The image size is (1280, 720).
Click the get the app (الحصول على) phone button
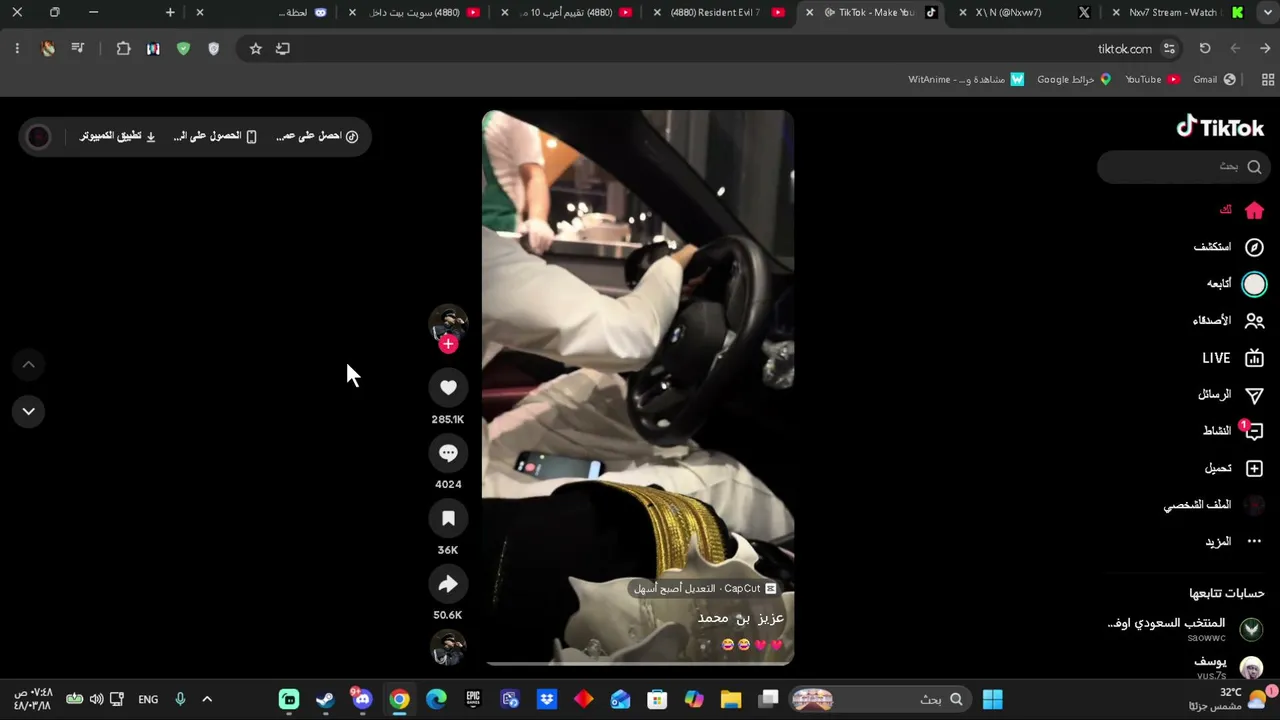click(215, 136)
